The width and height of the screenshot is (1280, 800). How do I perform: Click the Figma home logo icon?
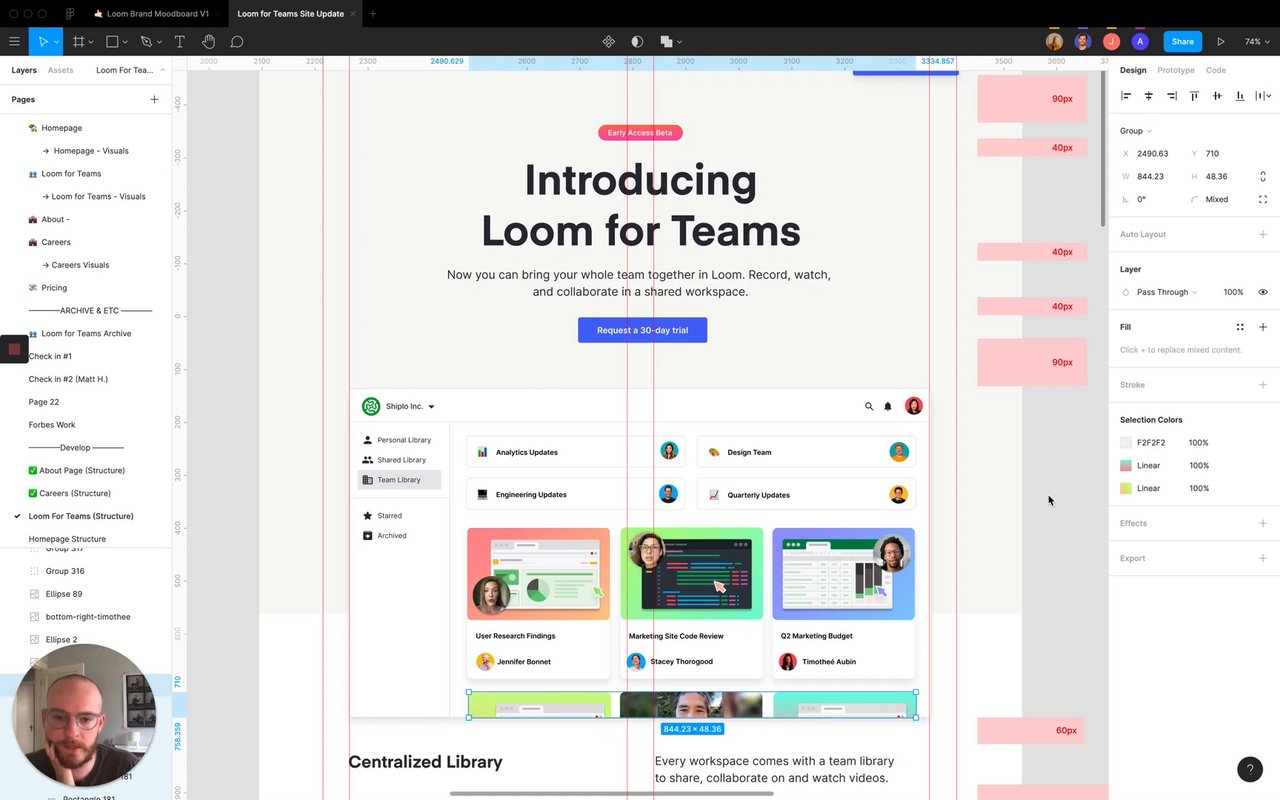69,14
